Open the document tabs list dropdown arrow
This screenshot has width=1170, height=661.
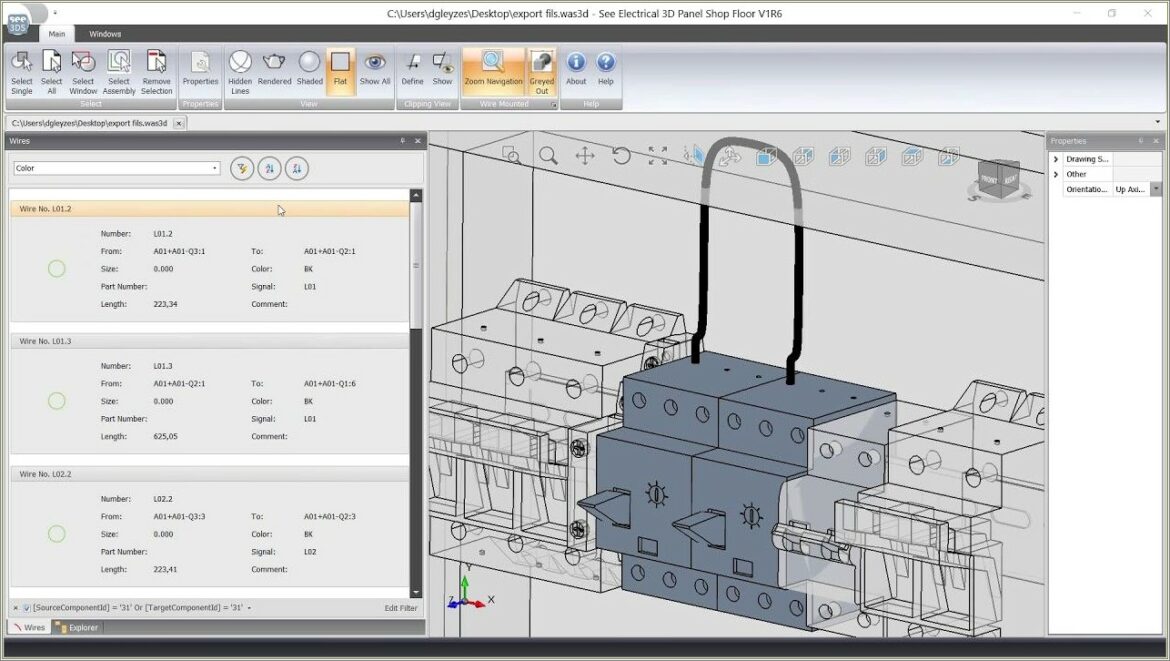pyautogui.click(x=1158, y=122)
